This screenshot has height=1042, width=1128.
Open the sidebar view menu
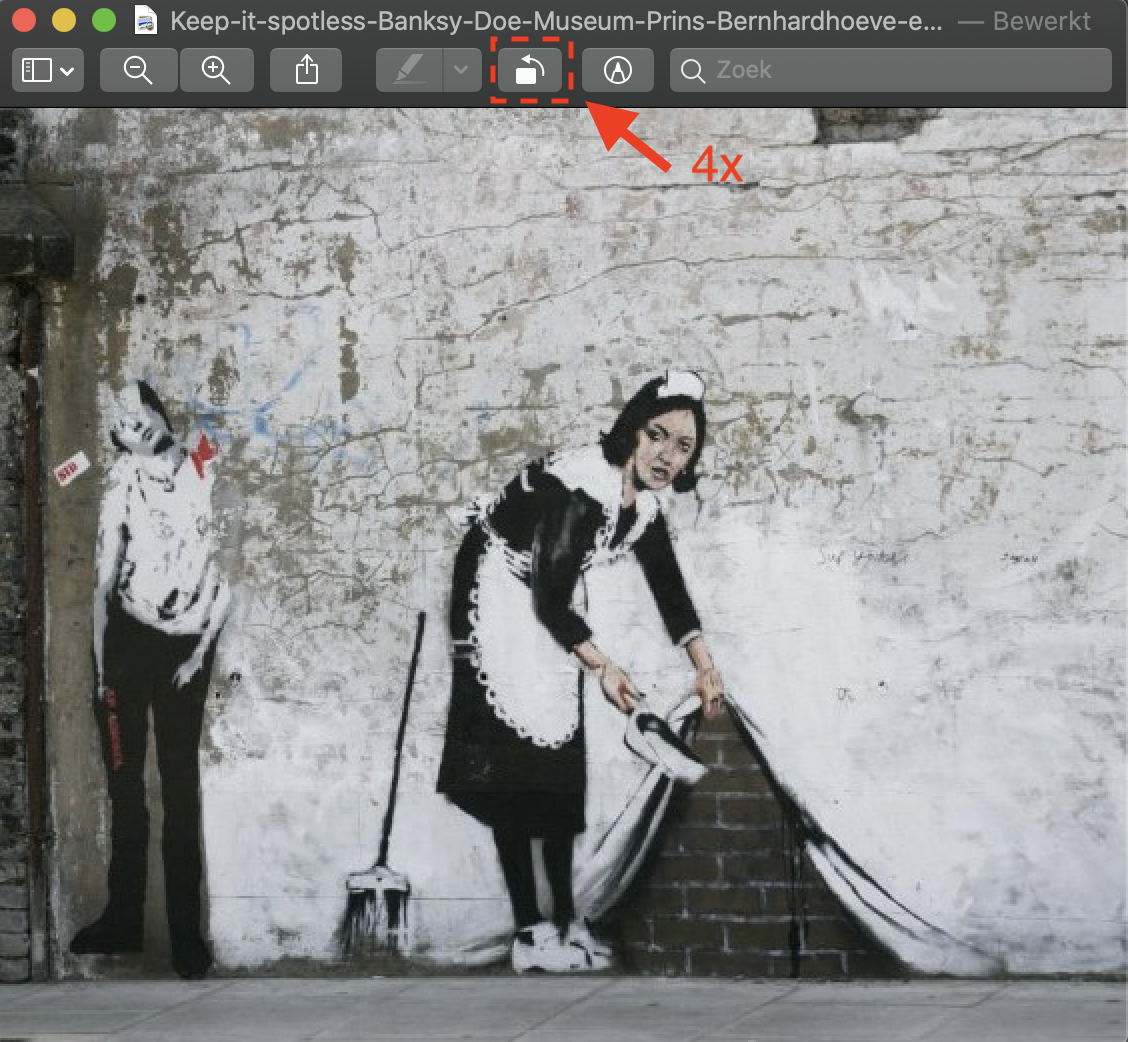[x=47, y=71]
